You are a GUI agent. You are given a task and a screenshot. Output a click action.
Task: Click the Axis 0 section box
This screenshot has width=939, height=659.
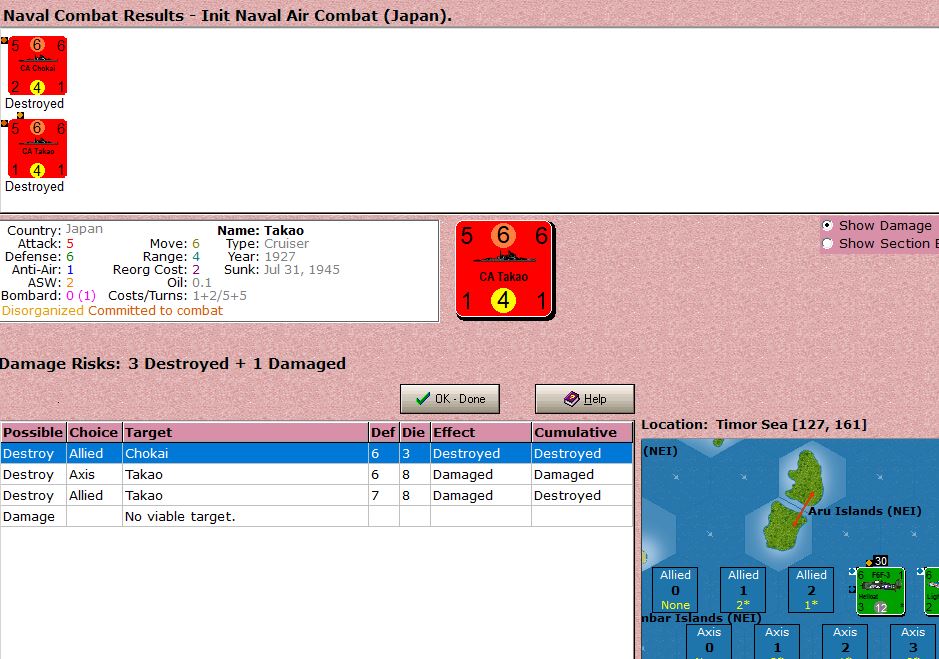(709, 642)
